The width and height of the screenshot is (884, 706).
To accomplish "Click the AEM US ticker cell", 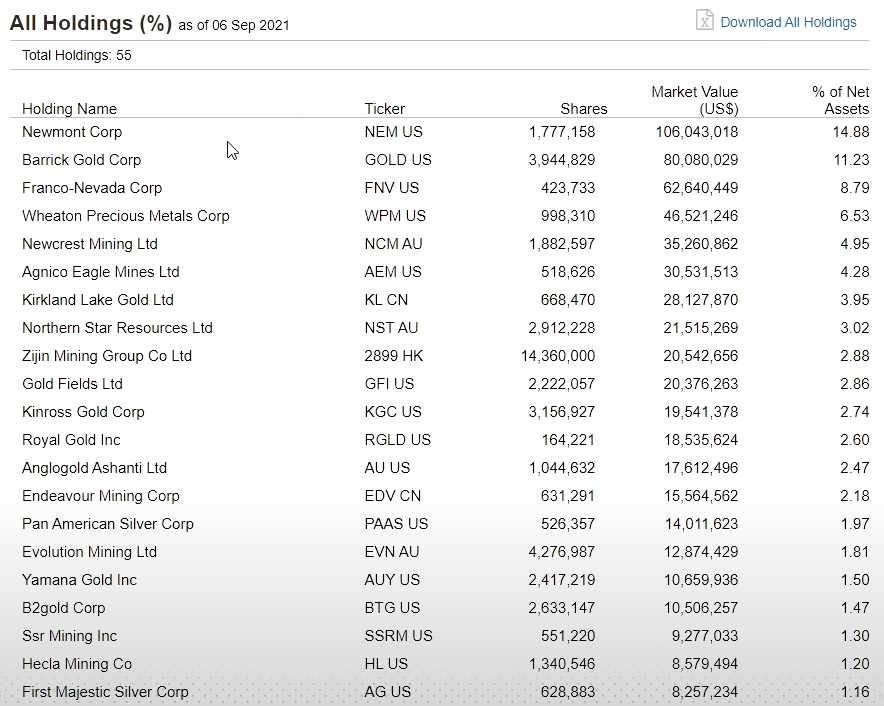I will click(393, 272).
